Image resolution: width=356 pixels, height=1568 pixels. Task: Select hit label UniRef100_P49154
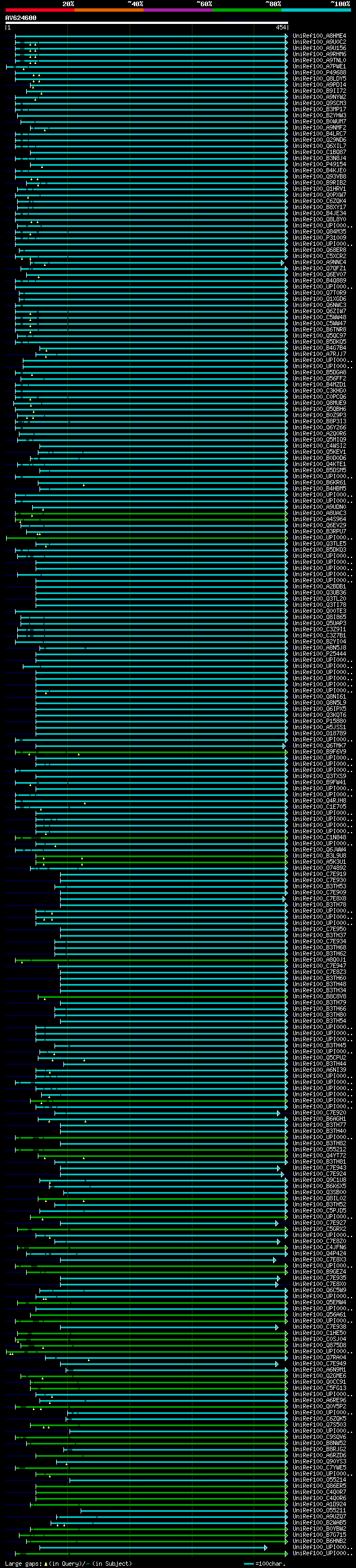coord(319,164)
